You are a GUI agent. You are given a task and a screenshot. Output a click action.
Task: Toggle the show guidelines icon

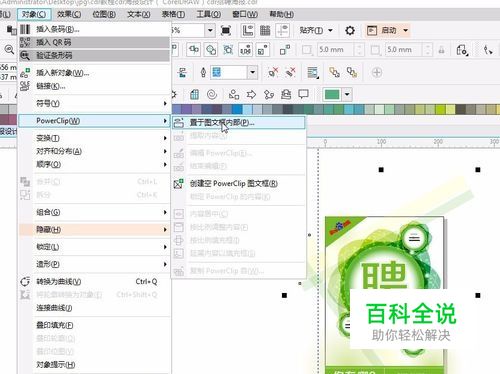282,31
